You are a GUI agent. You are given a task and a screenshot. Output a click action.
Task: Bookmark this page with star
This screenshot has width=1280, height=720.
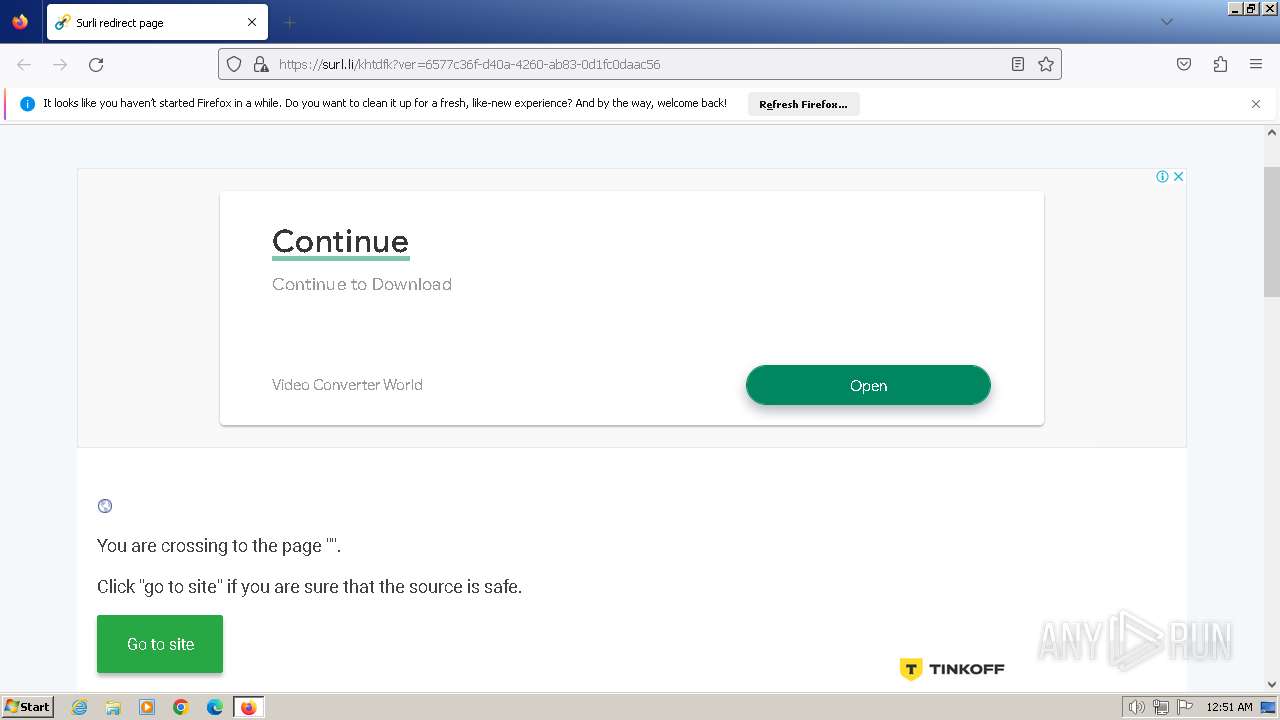[x=1046, y=64]
